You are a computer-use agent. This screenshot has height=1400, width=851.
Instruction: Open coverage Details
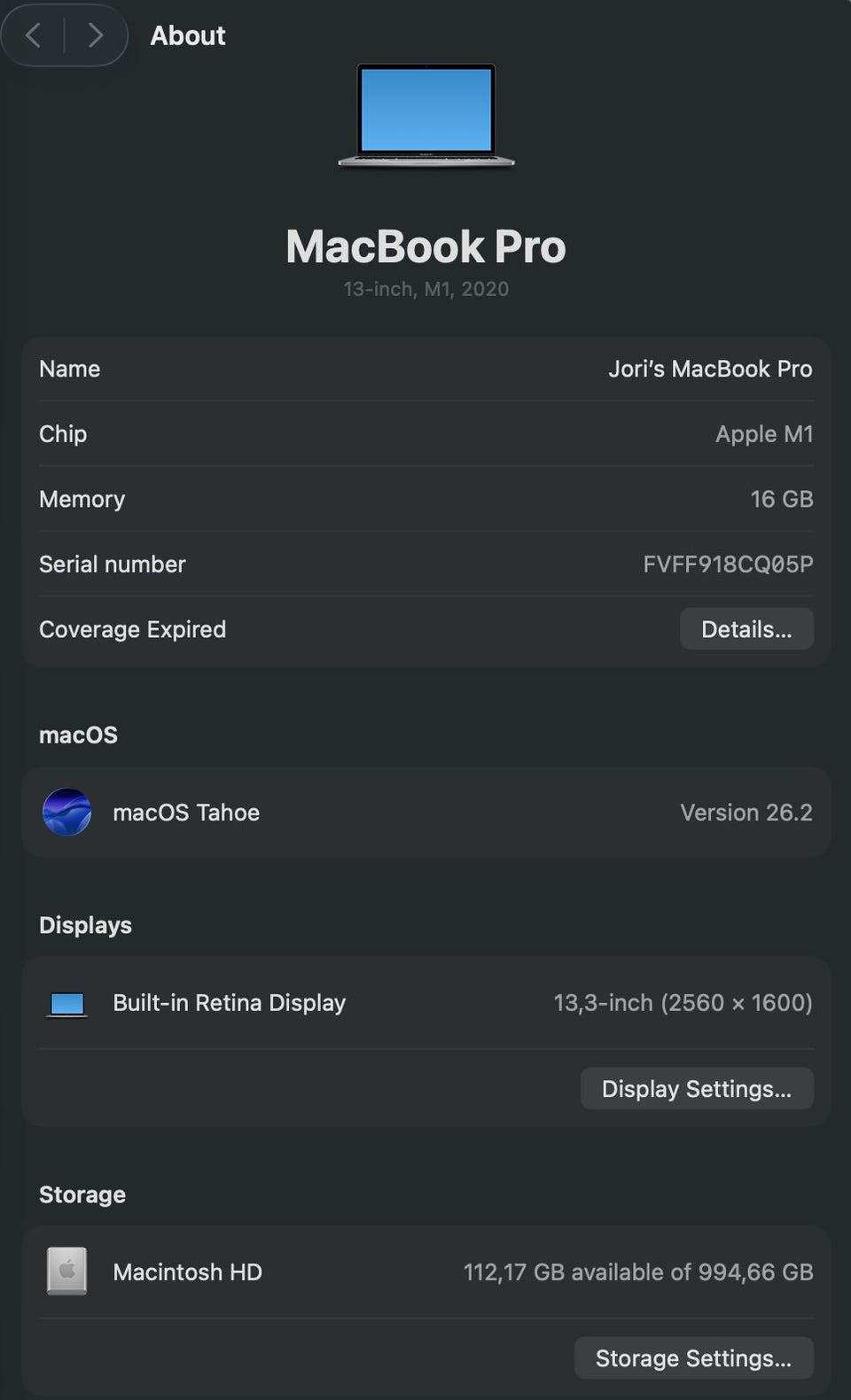pos(746,629)
